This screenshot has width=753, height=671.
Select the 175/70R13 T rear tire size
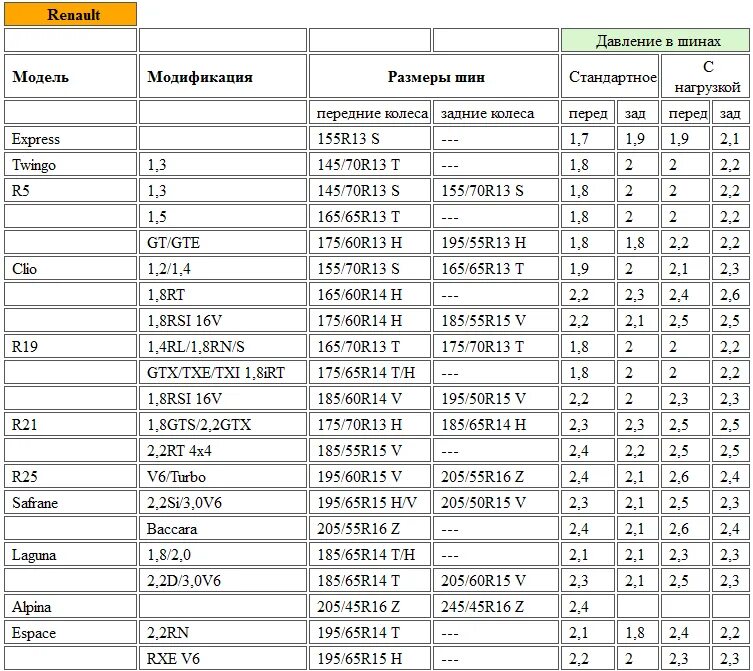point(496,346)
